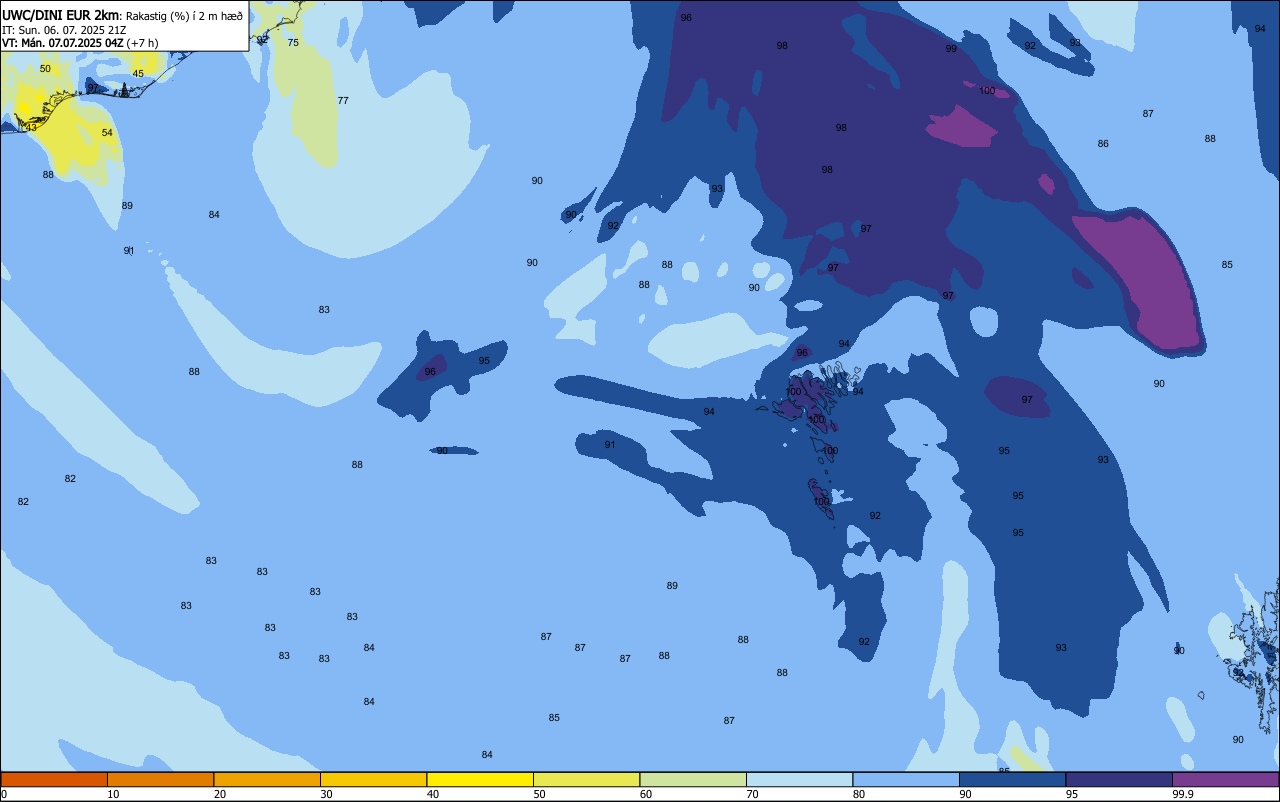Select the 10–20 orange legend segment
This screenshot has height=802, width=1280.
160,779
